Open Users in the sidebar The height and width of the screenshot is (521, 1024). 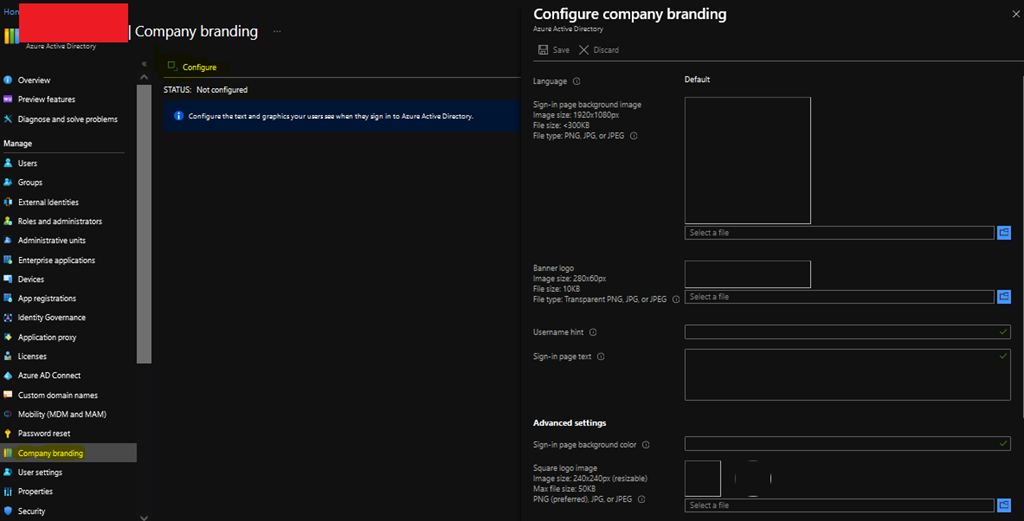click(x=27, y=163)
